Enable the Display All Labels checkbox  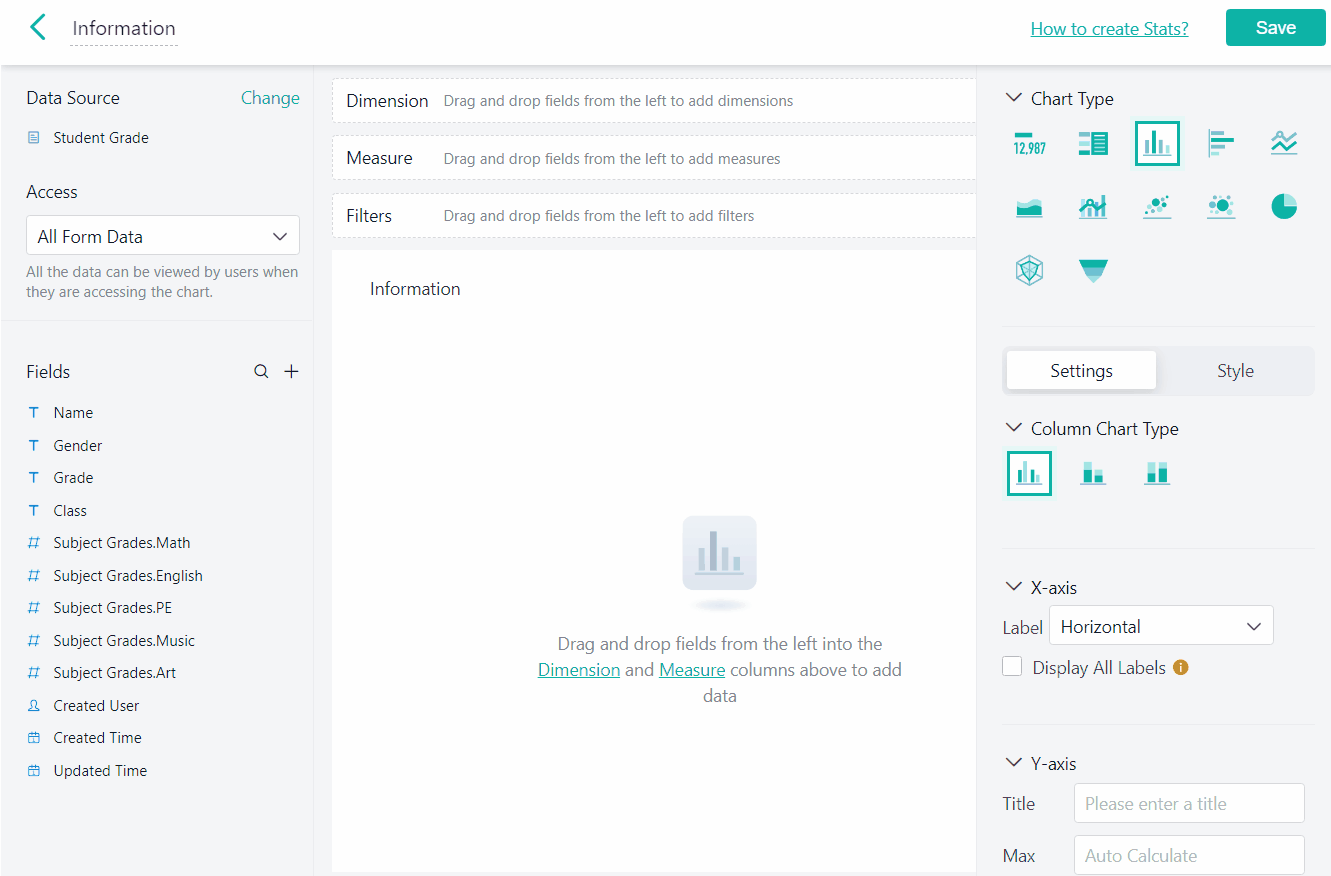click(x=1012, y=667)
